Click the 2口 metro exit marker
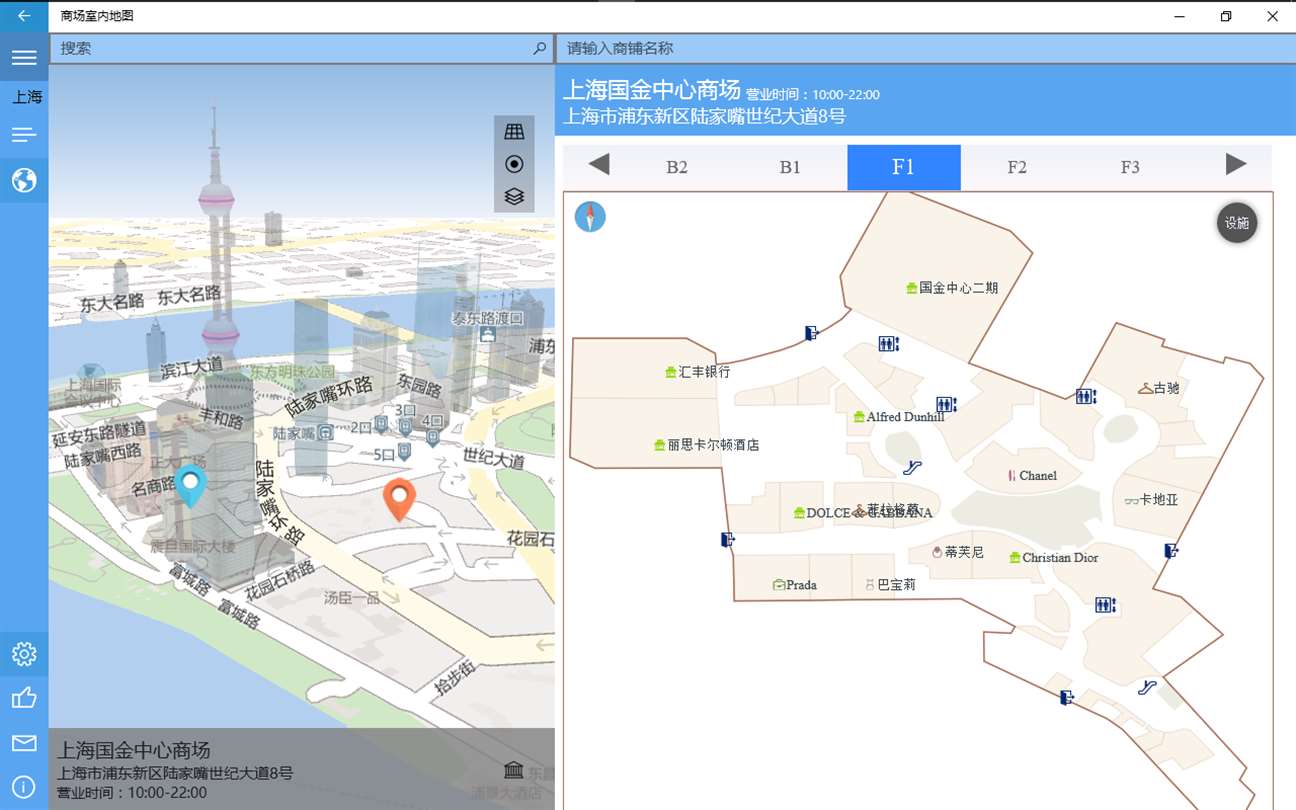 tap(380, 427)
